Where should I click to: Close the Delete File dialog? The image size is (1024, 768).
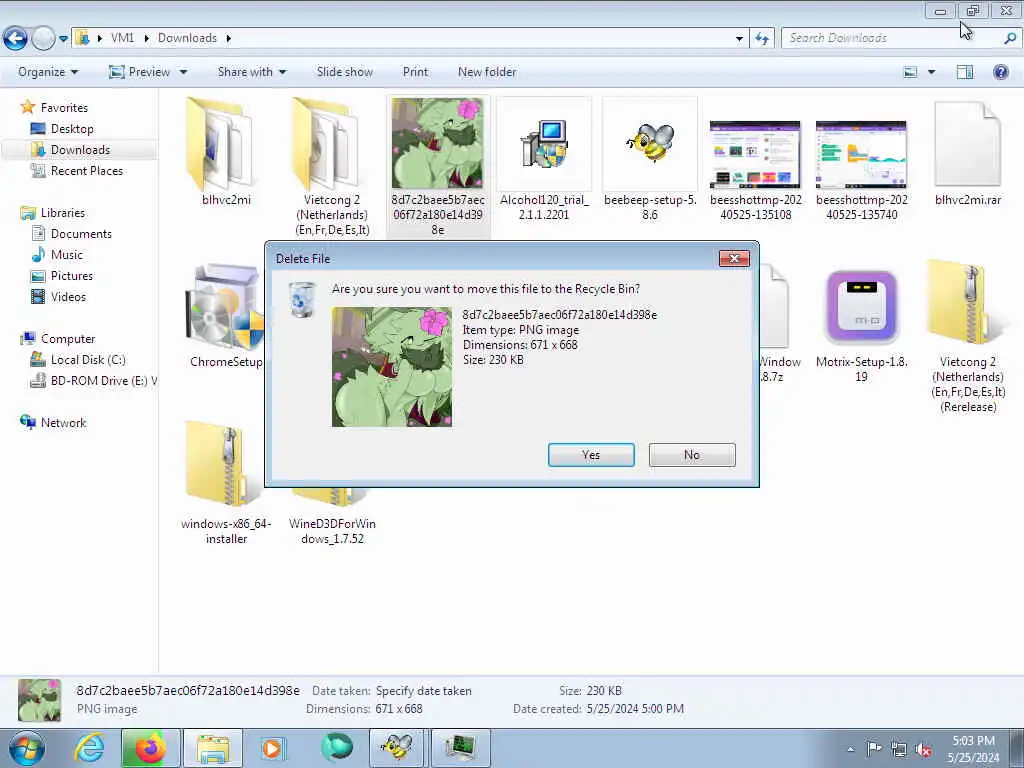[734, 259]
